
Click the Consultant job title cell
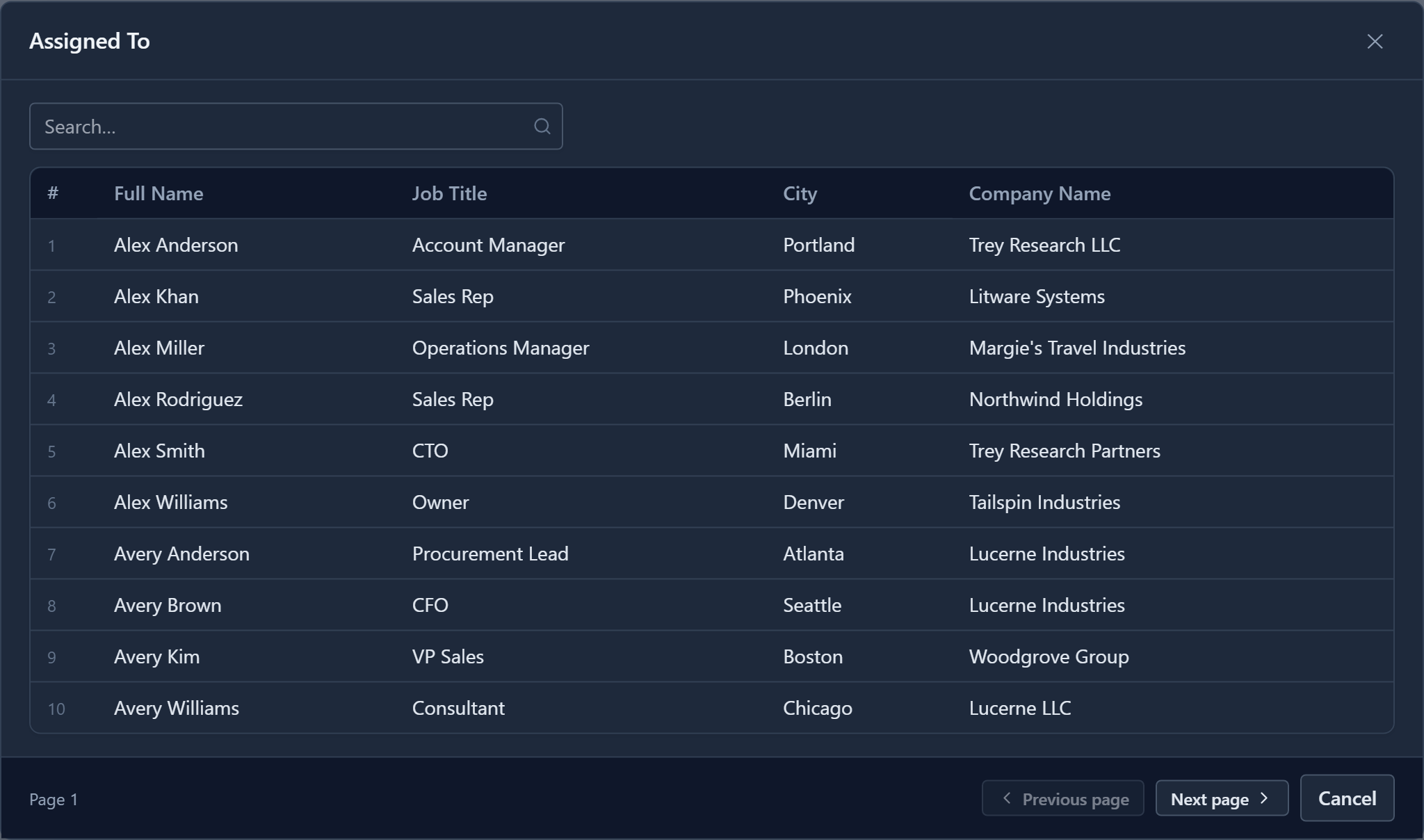coord(458,708)
